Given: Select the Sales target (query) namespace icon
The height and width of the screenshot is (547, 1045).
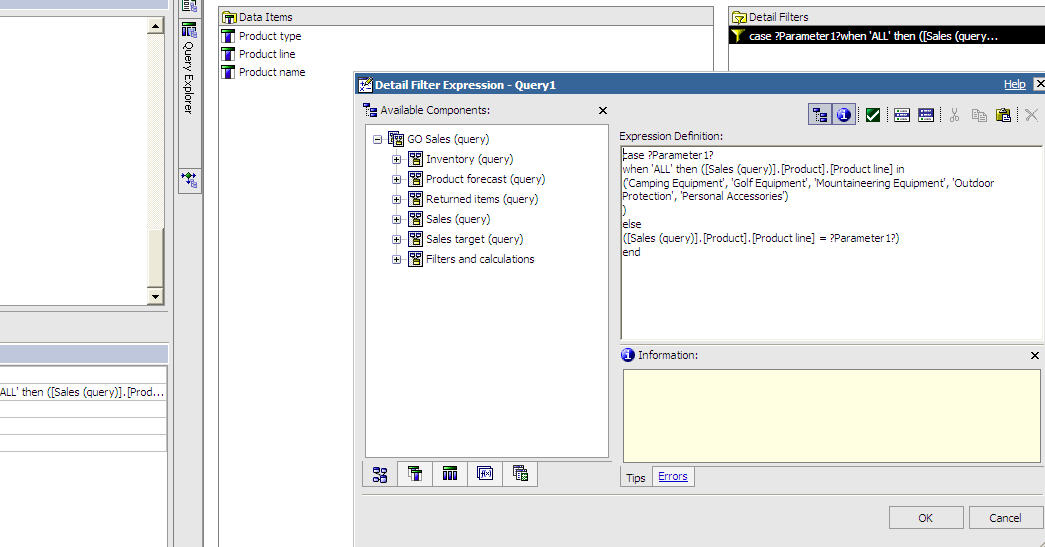Looking at the screenshot, I should tap(415, 239).
